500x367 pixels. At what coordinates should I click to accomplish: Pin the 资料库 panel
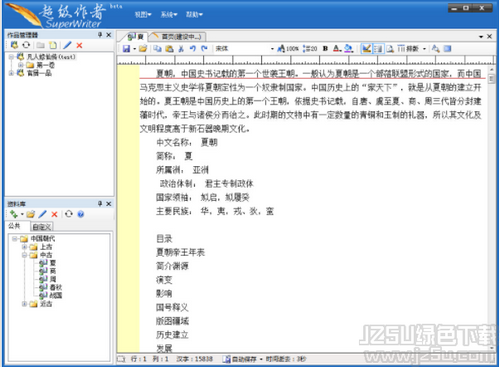coord(100,204)
